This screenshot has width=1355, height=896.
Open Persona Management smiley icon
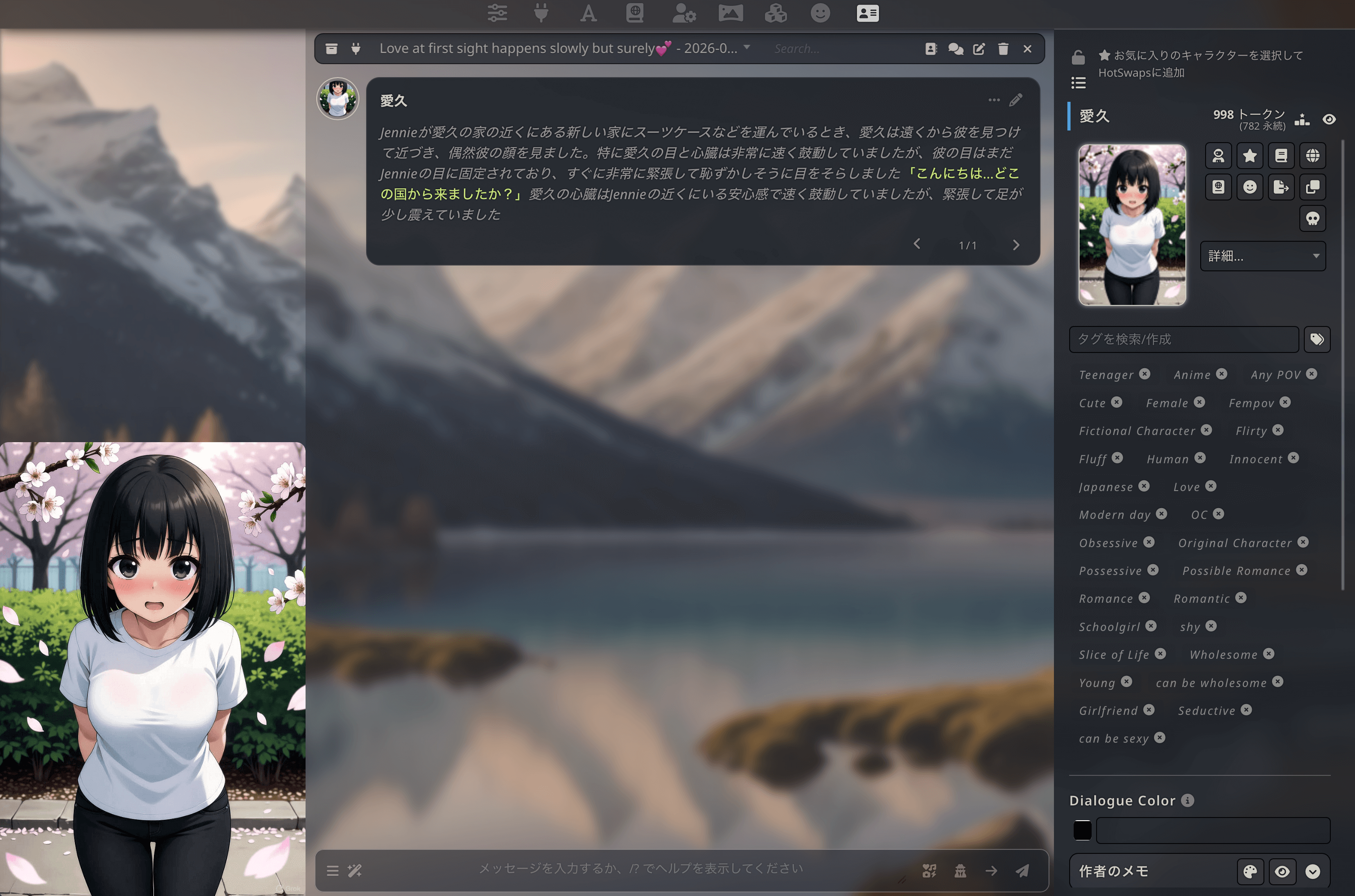(x=820, y=13)
